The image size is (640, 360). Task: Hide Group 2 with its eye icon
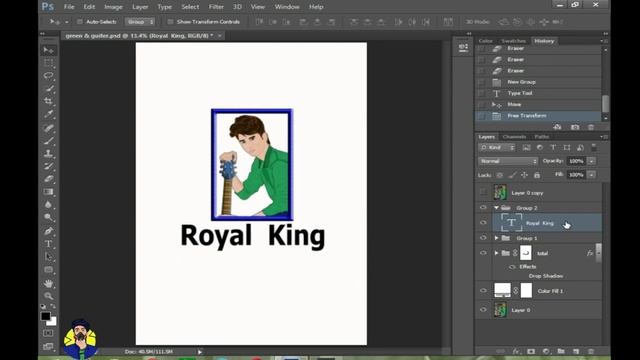tap(483, 208)
